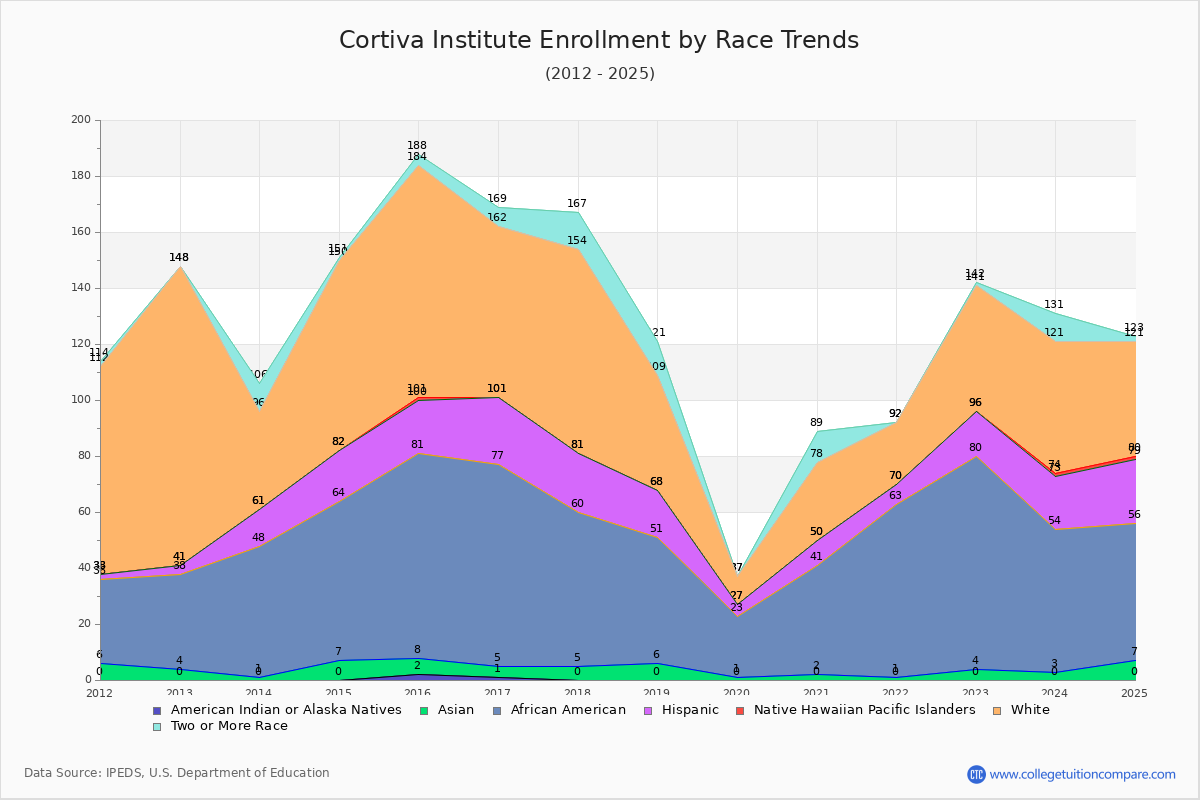1200x800 pixels.
Task: Click the purple Hispanic legend swatch
Action: (x=648, y=710)
